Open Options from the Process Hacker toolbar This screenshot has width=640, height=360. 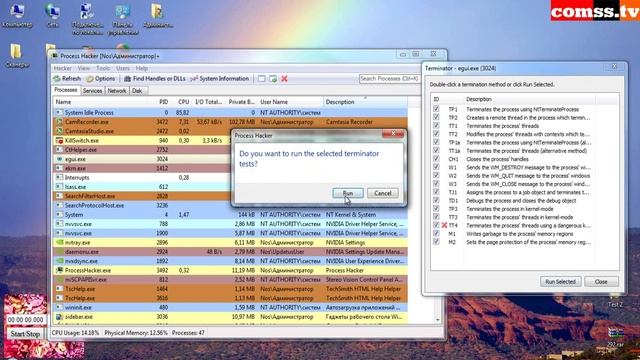coord(100,78)
